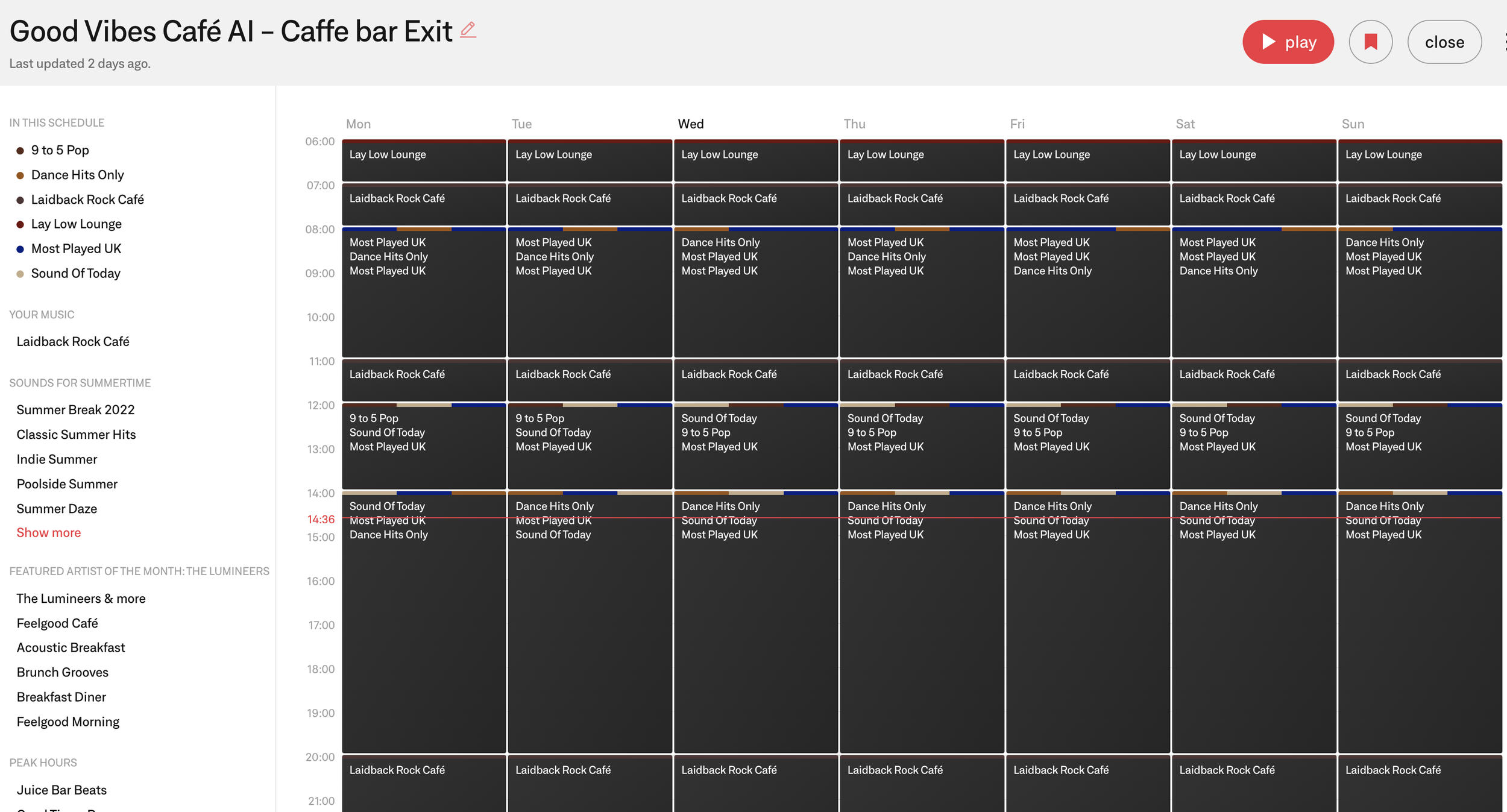1507x812 pixels.
Task: Open Indie Summer playlist
Action: tap(57, 459)
